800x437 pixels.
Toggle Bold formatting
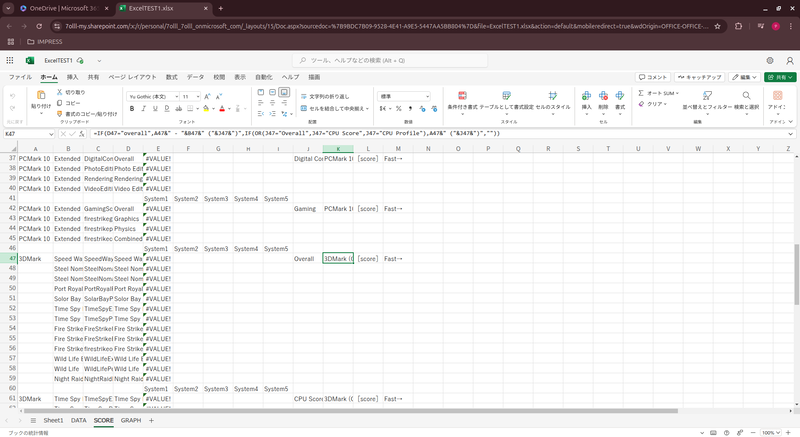click(x=132, y=109)
